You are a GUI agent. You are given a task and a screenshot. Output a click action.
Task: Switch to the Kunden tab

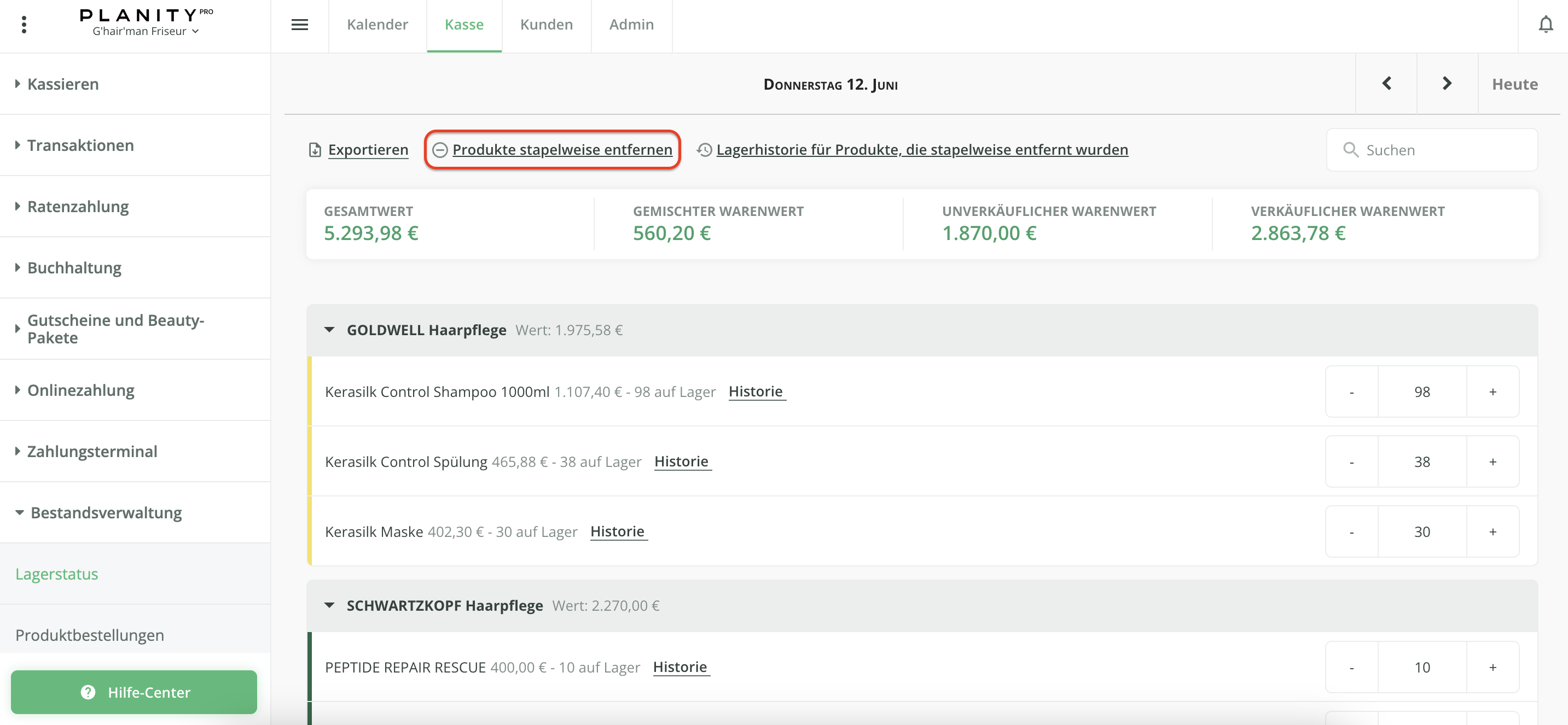[x=546, y=25]
